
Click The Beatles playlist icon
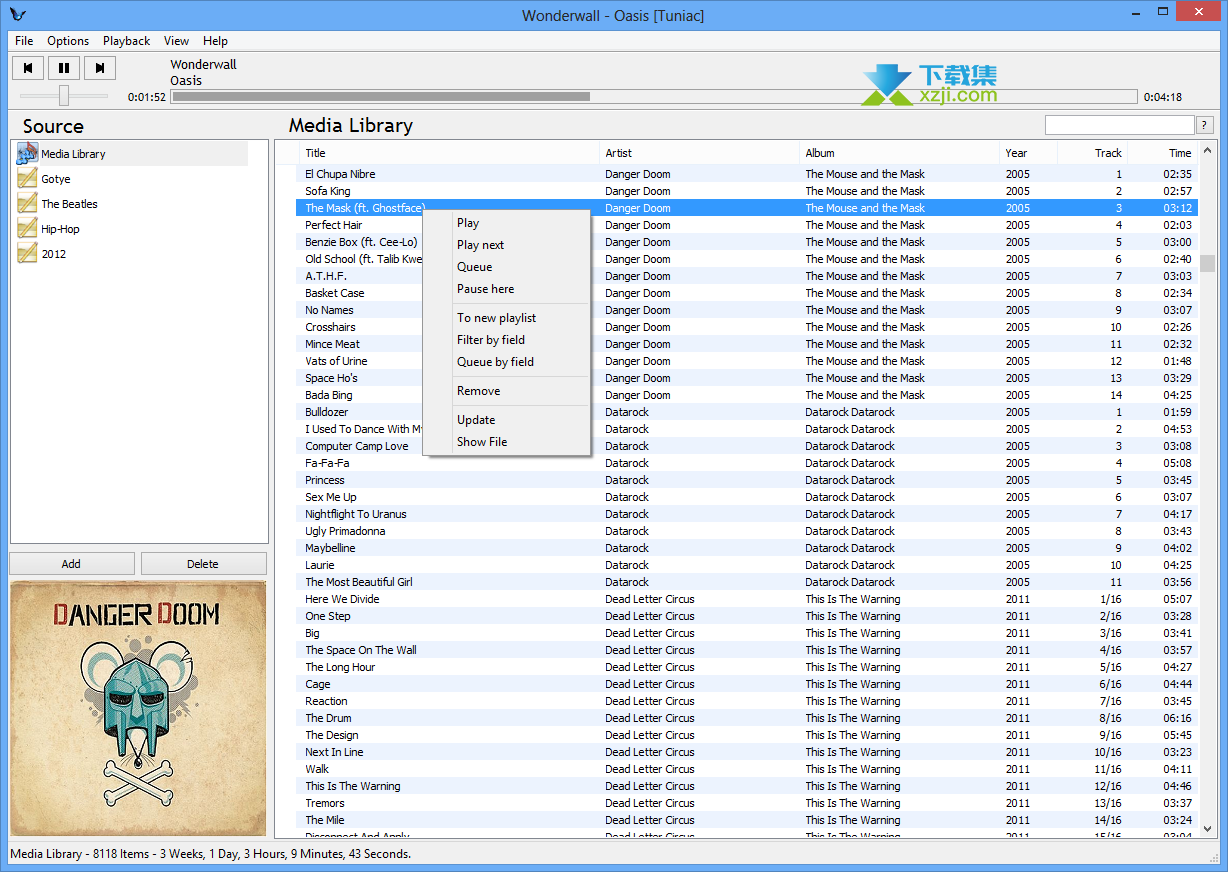(x=27, y=204)
